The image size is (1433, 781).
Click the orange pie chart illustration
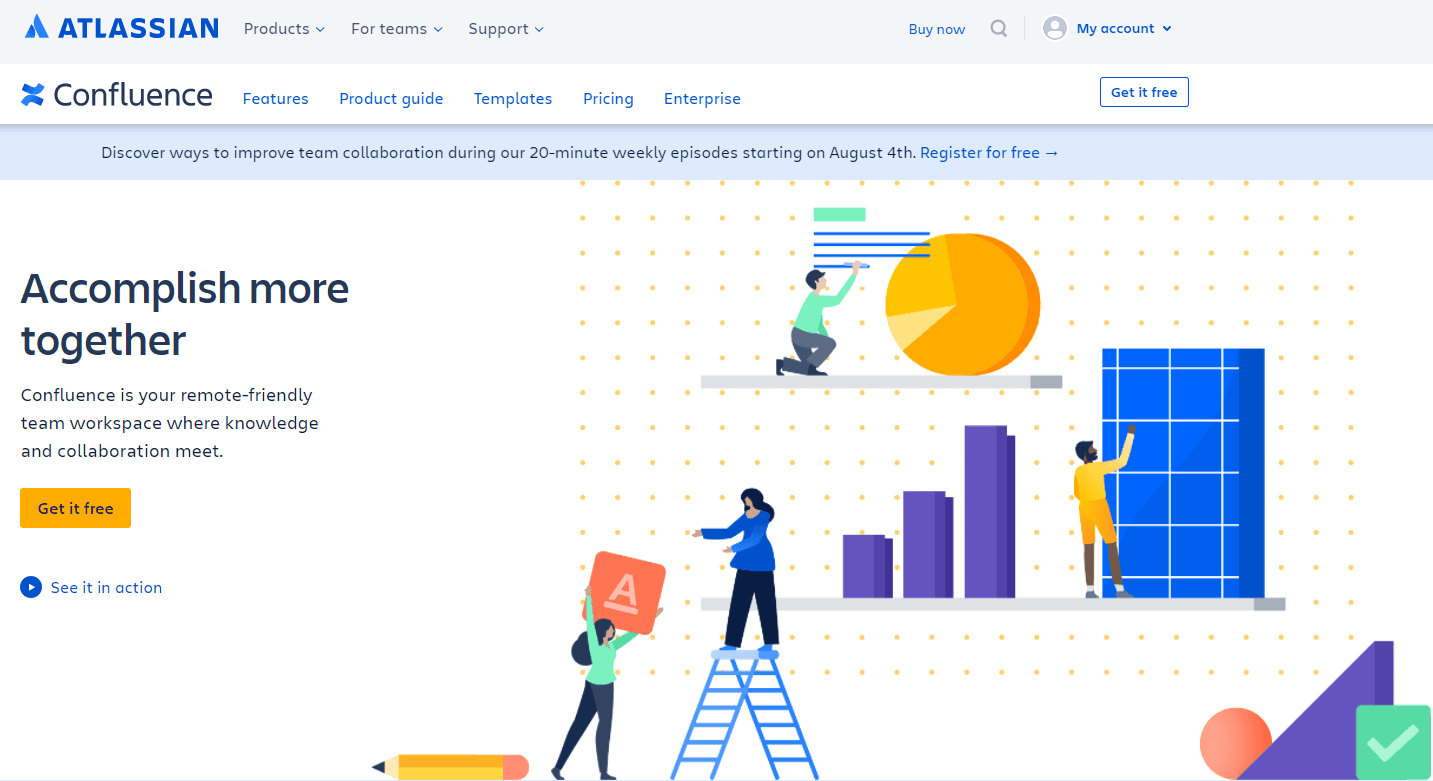[962, 303]
